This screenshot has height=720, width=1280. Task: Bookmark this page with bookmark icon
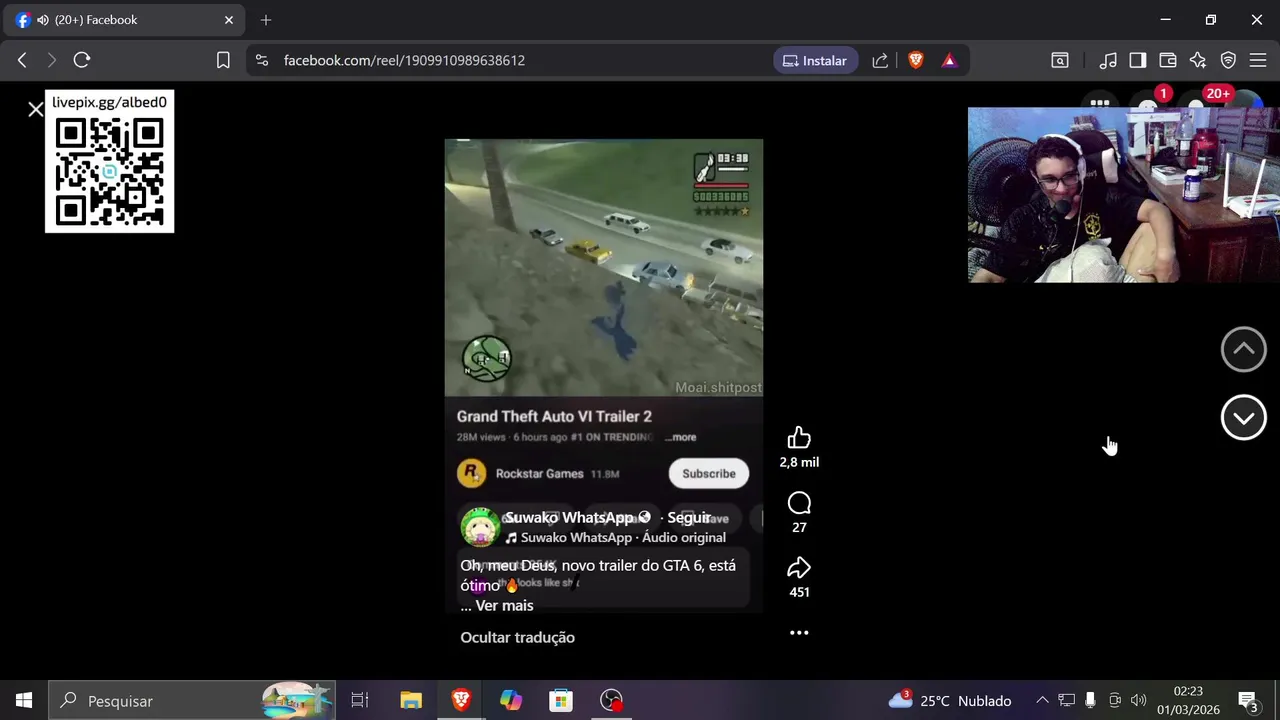click(x=223, y=60)
